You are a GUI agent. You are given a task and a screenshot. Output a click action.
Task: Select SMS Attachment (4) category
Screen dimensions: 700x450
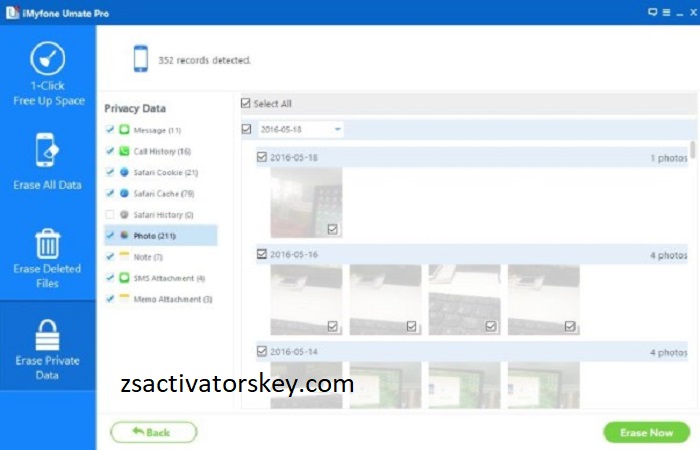coord(169,278)
